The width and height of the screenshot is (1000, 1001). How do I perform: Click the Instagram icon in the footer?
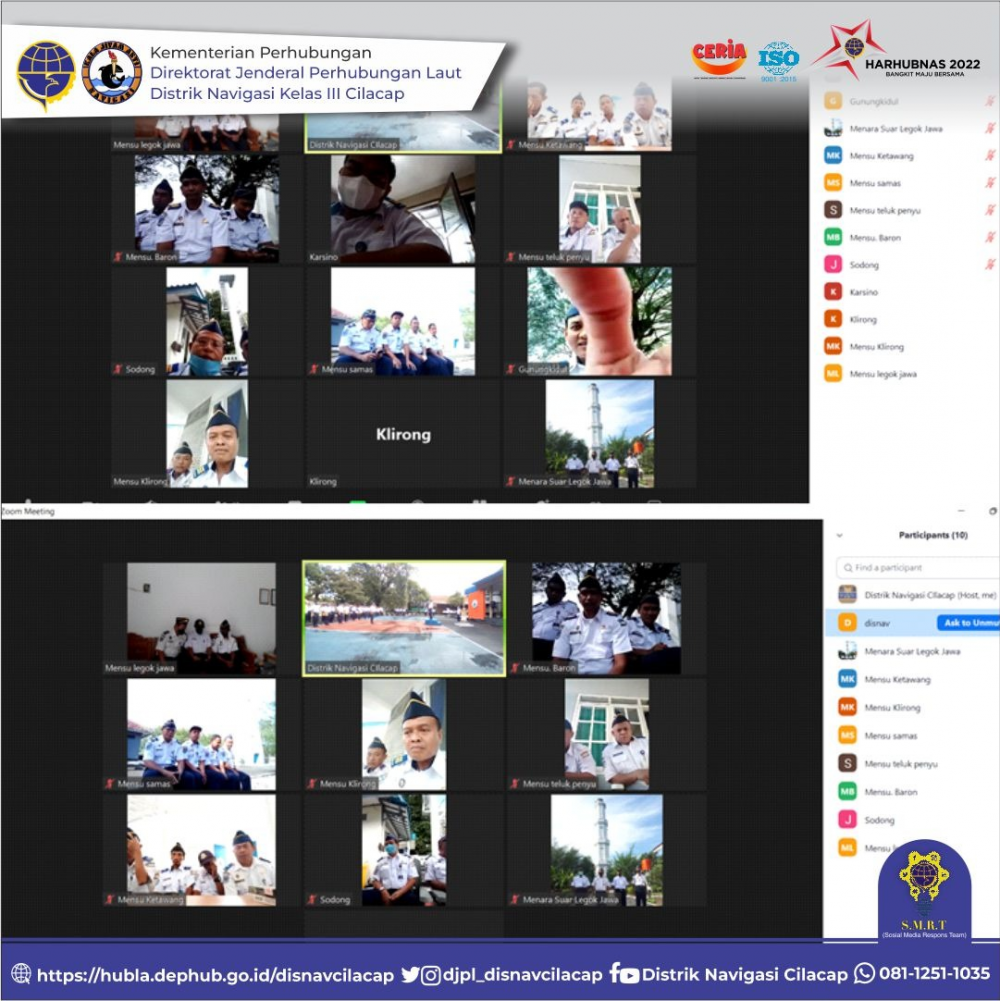point(430,975)
